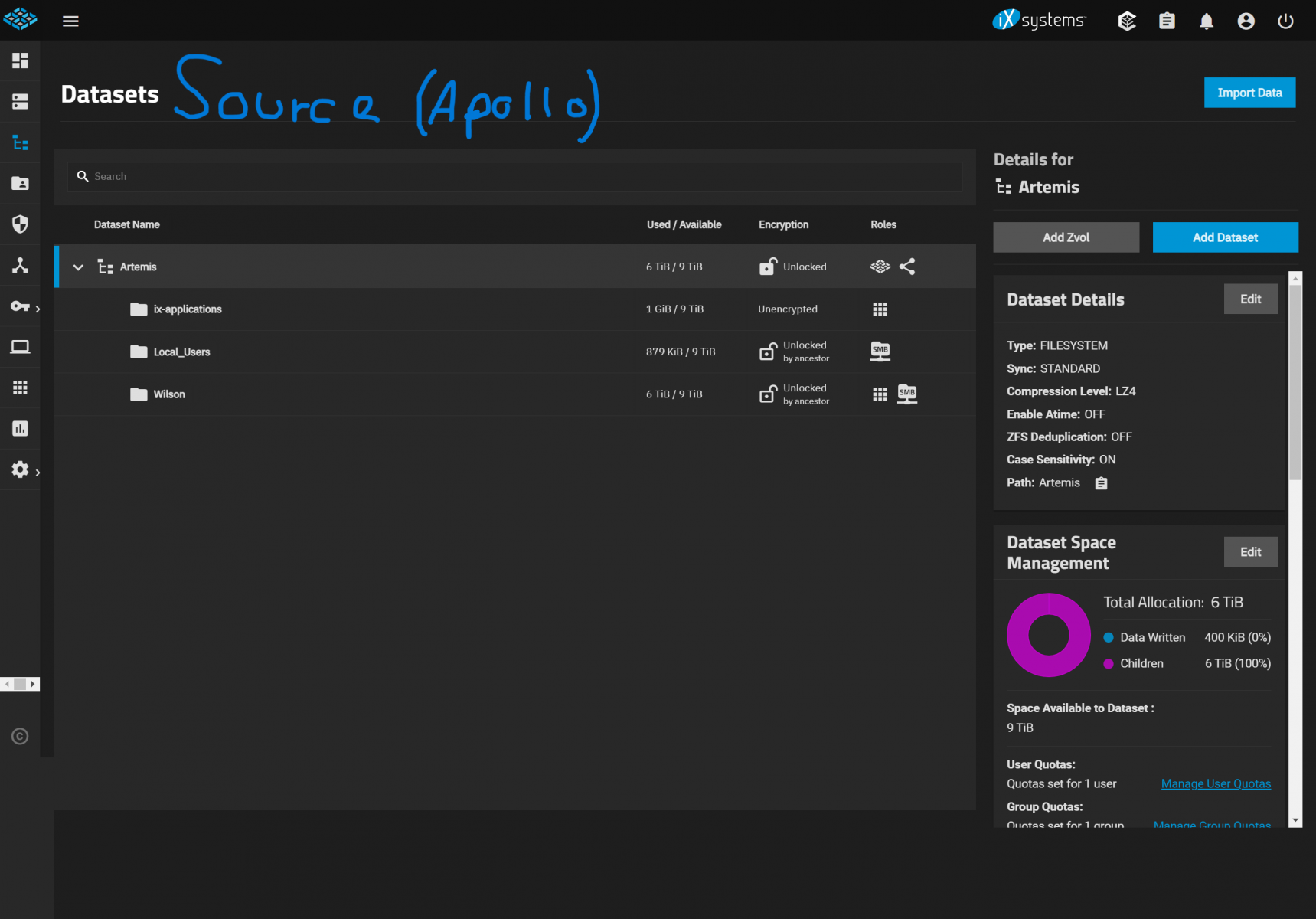The width and height of the screenshot is (1316, 919).
Task: Select the Artemis root dataset
Action: click(515, 267)
